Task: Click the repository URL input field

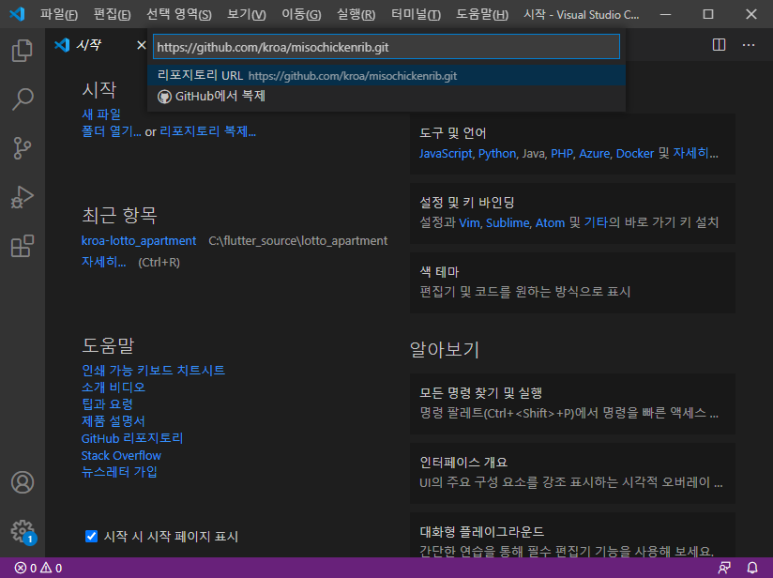Action: [x=386, y=47]
